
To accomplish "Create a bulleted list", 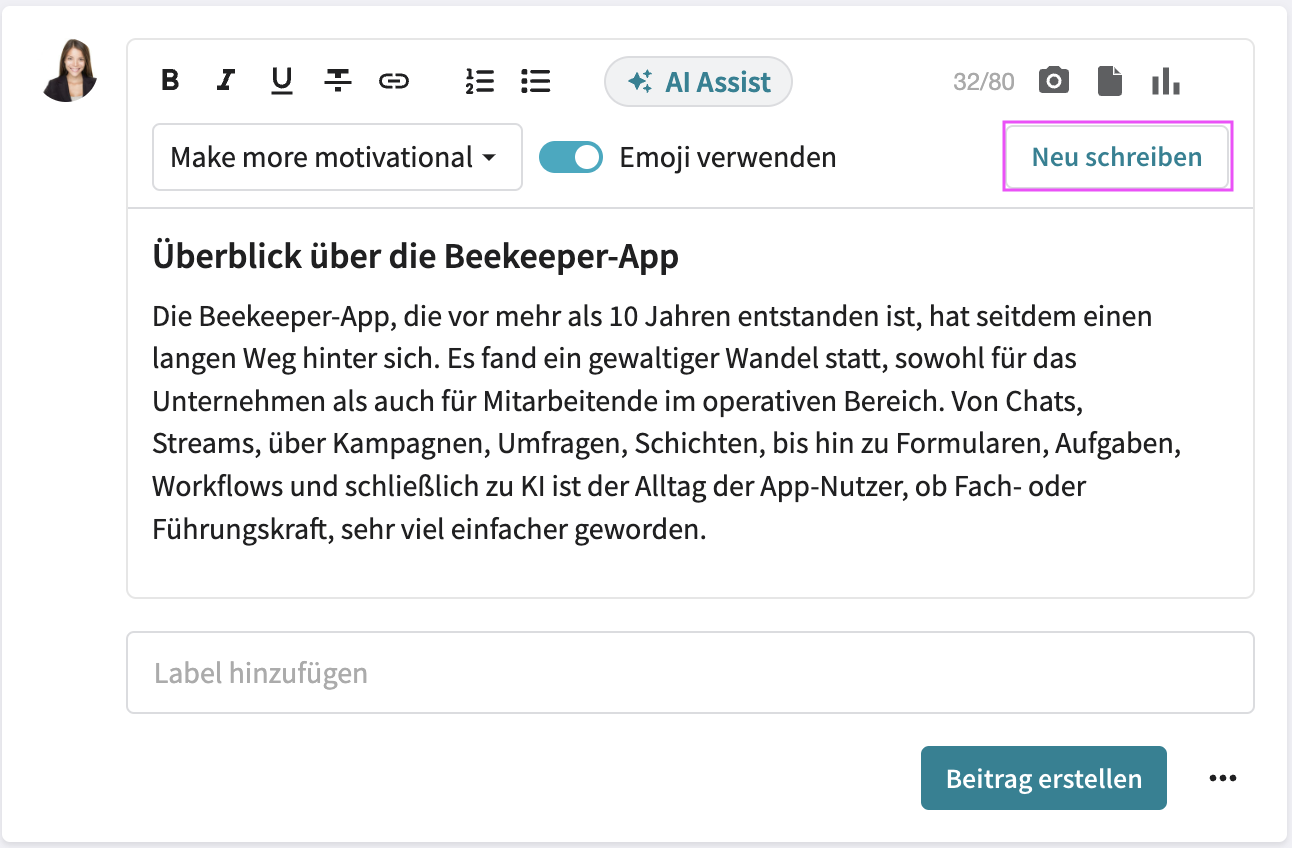I will [x=536, y=81].
